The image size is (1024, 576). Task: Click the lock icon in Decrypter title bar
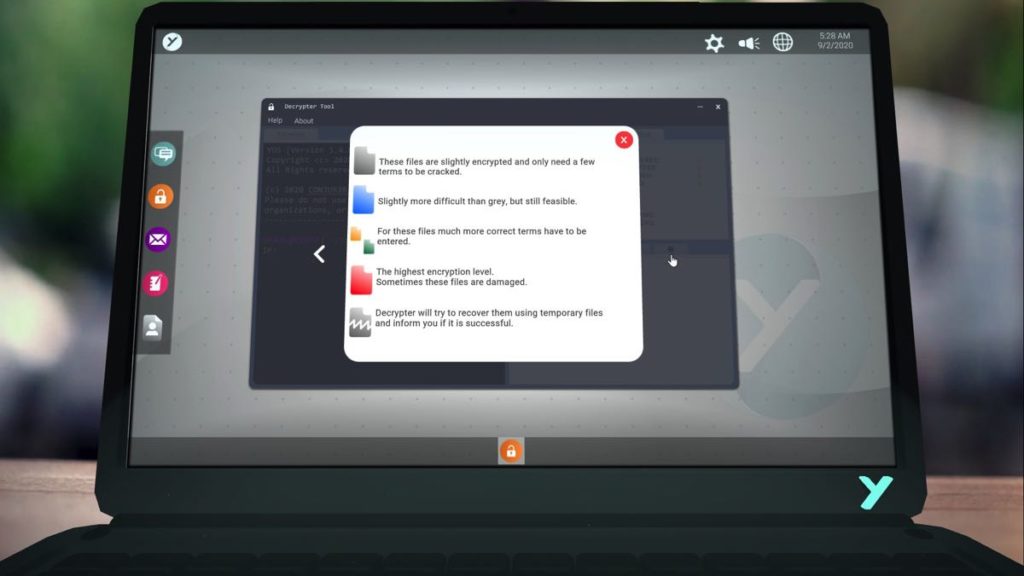click(271, 106)
